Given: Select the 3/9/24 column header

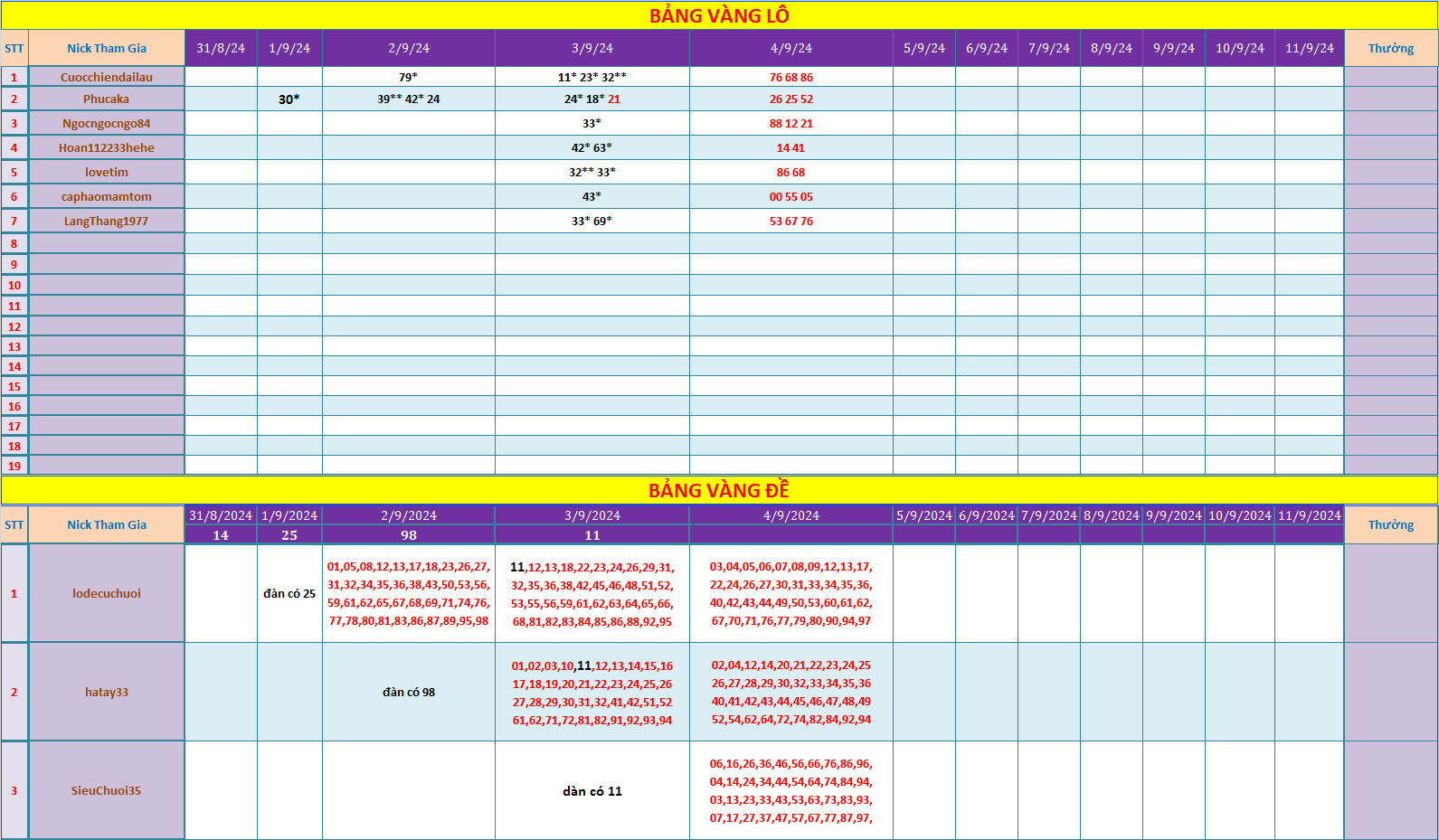Looking at the screenshot, I should 592,48.
